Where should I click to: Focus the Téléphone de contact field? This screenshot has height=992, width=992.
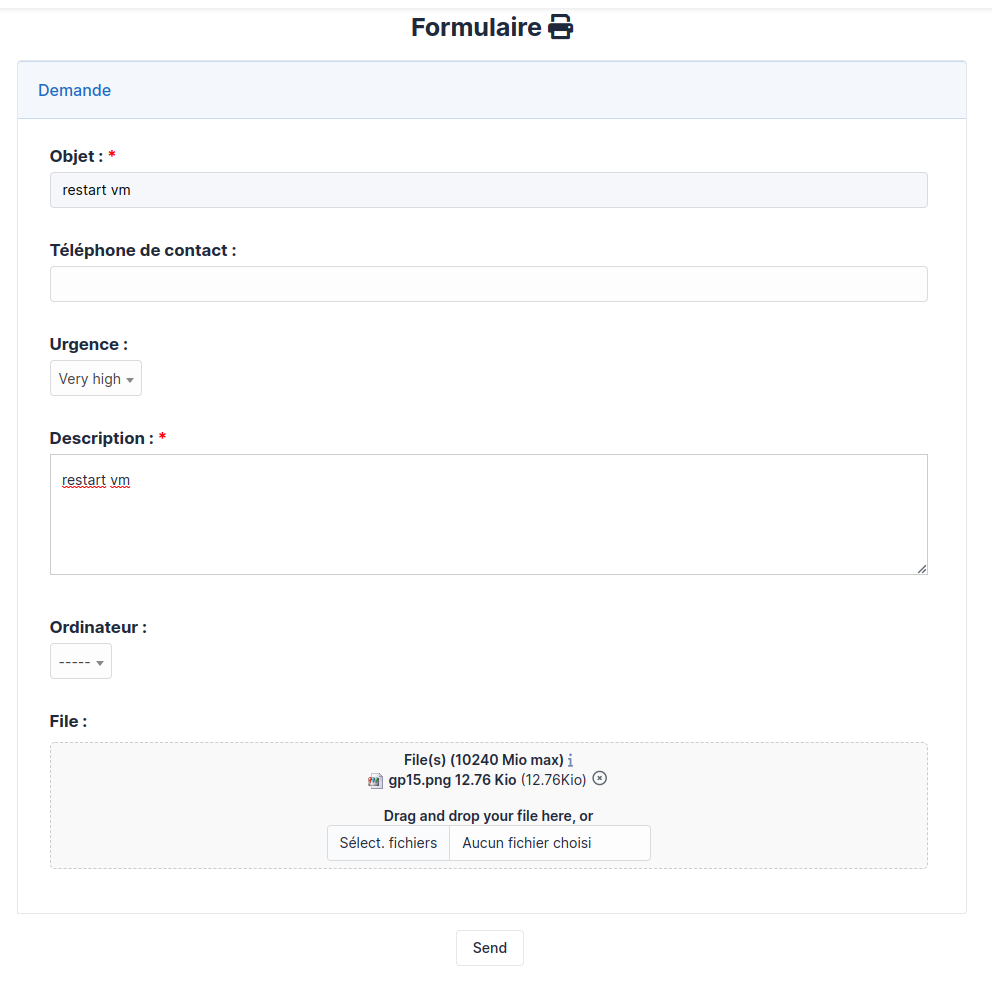[488, 284]
